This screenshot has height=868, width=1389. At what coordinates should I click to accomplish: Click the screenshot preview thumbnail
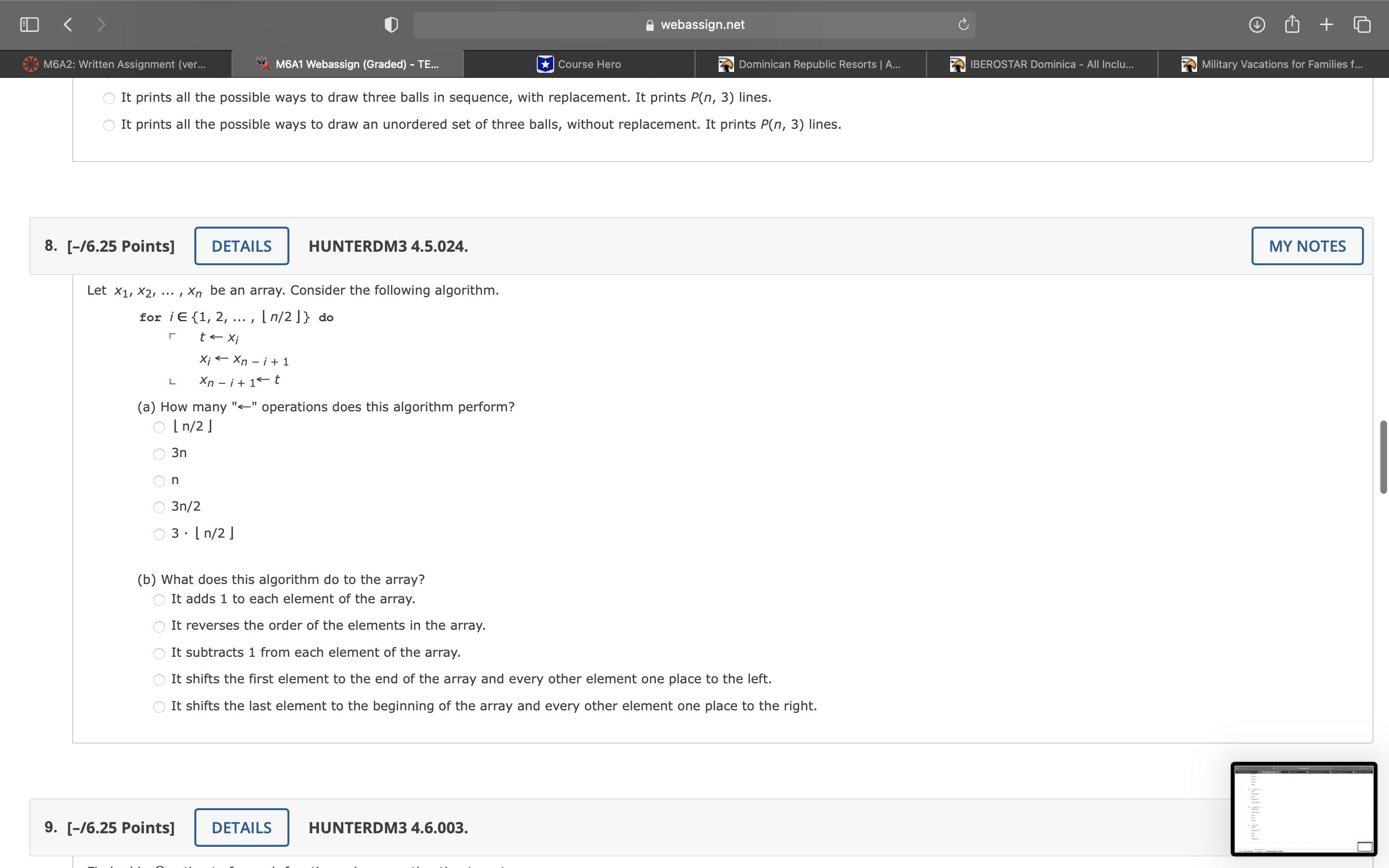1304,809
